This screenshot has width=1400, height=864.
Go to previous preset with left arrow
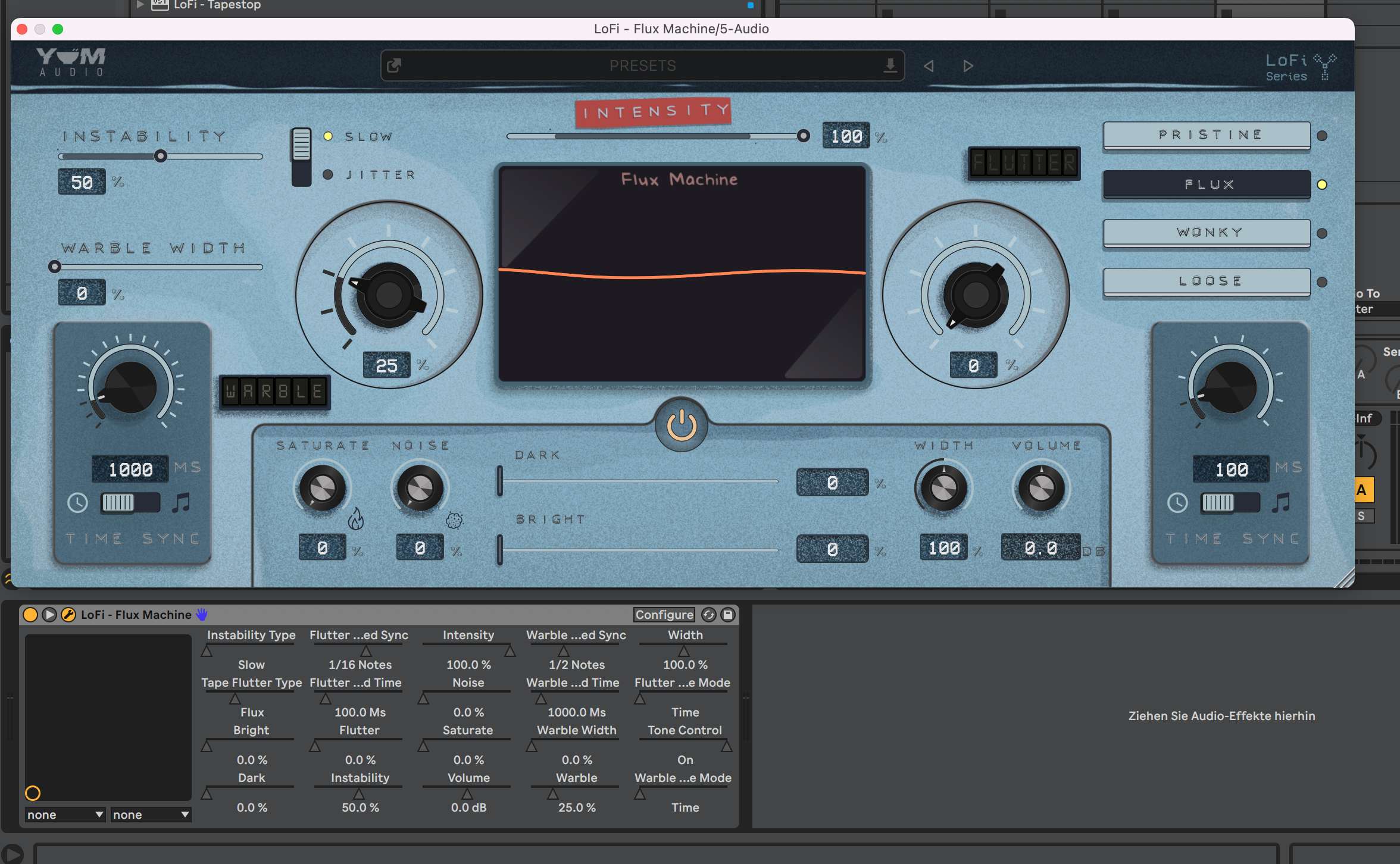tap(929, 66)
